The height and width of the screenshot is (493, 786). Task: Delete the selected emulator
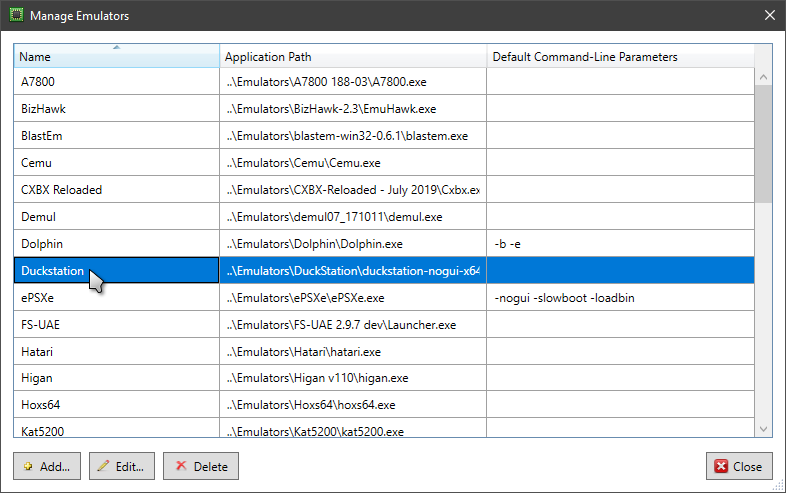tap(201, 466)
